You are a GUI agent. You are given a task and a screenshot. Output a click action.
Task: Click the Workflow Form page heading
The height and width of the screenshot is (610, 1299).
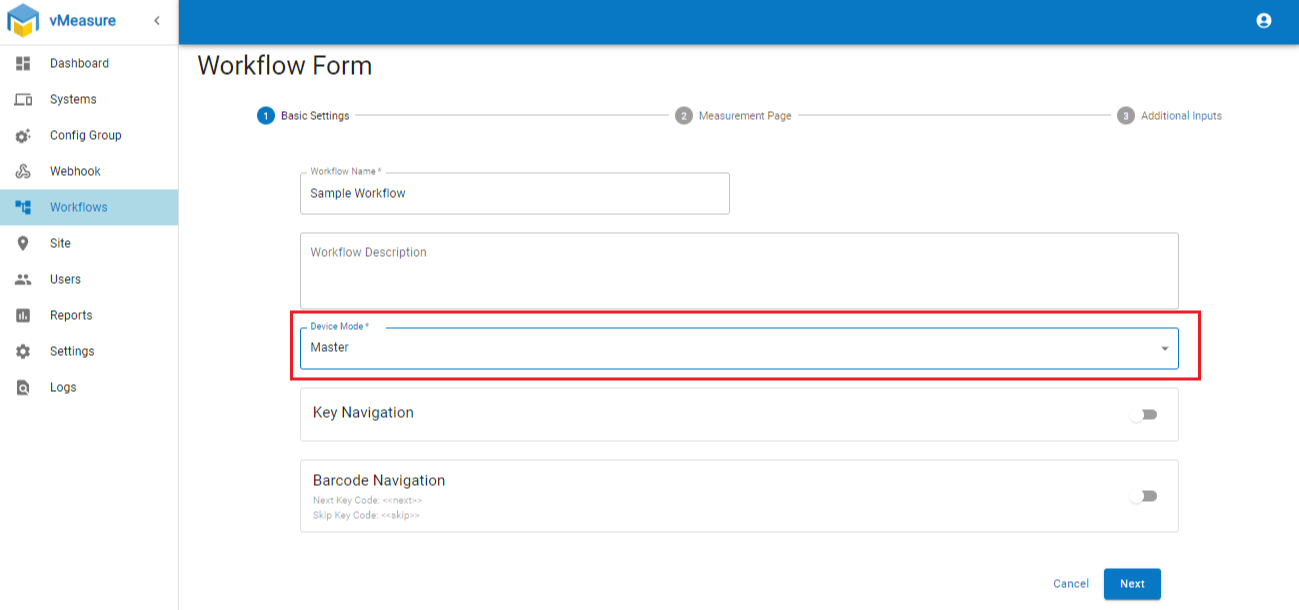tap(285, 66)
